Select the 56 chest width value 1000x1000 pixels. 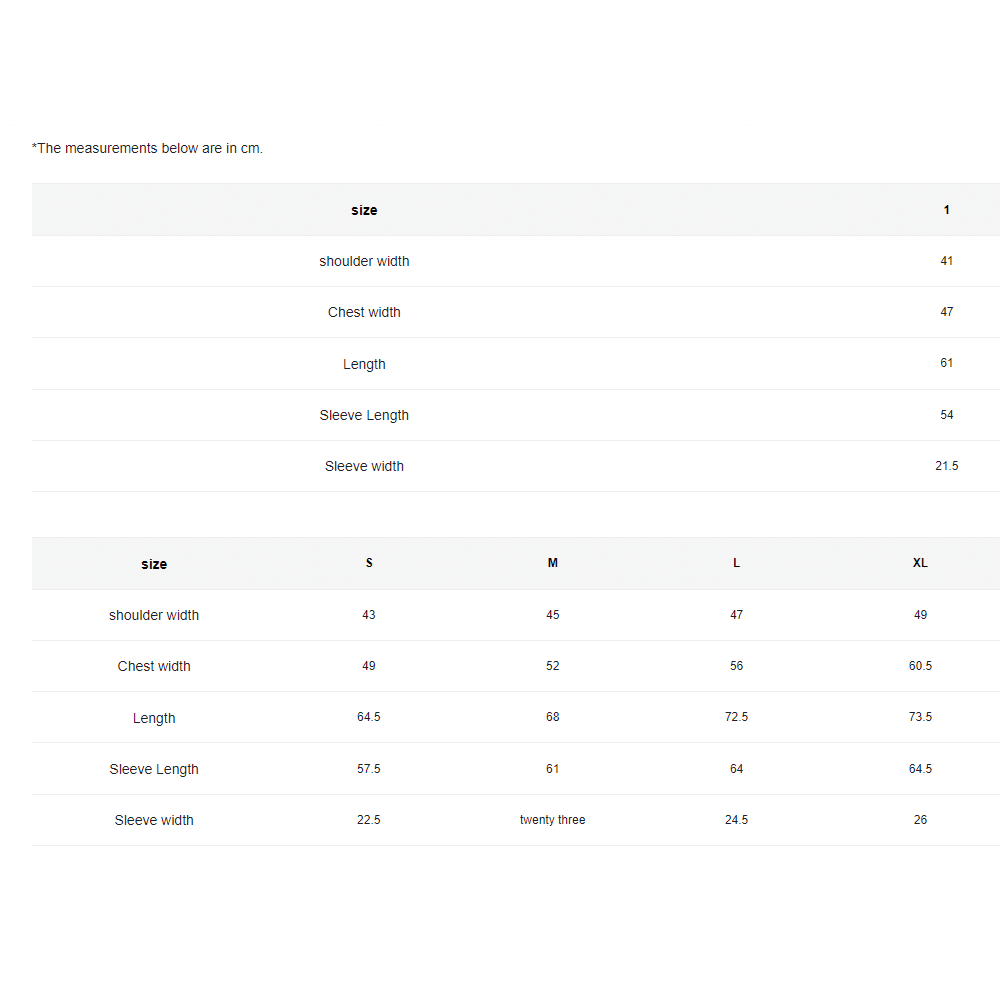[x=737, y=666]
